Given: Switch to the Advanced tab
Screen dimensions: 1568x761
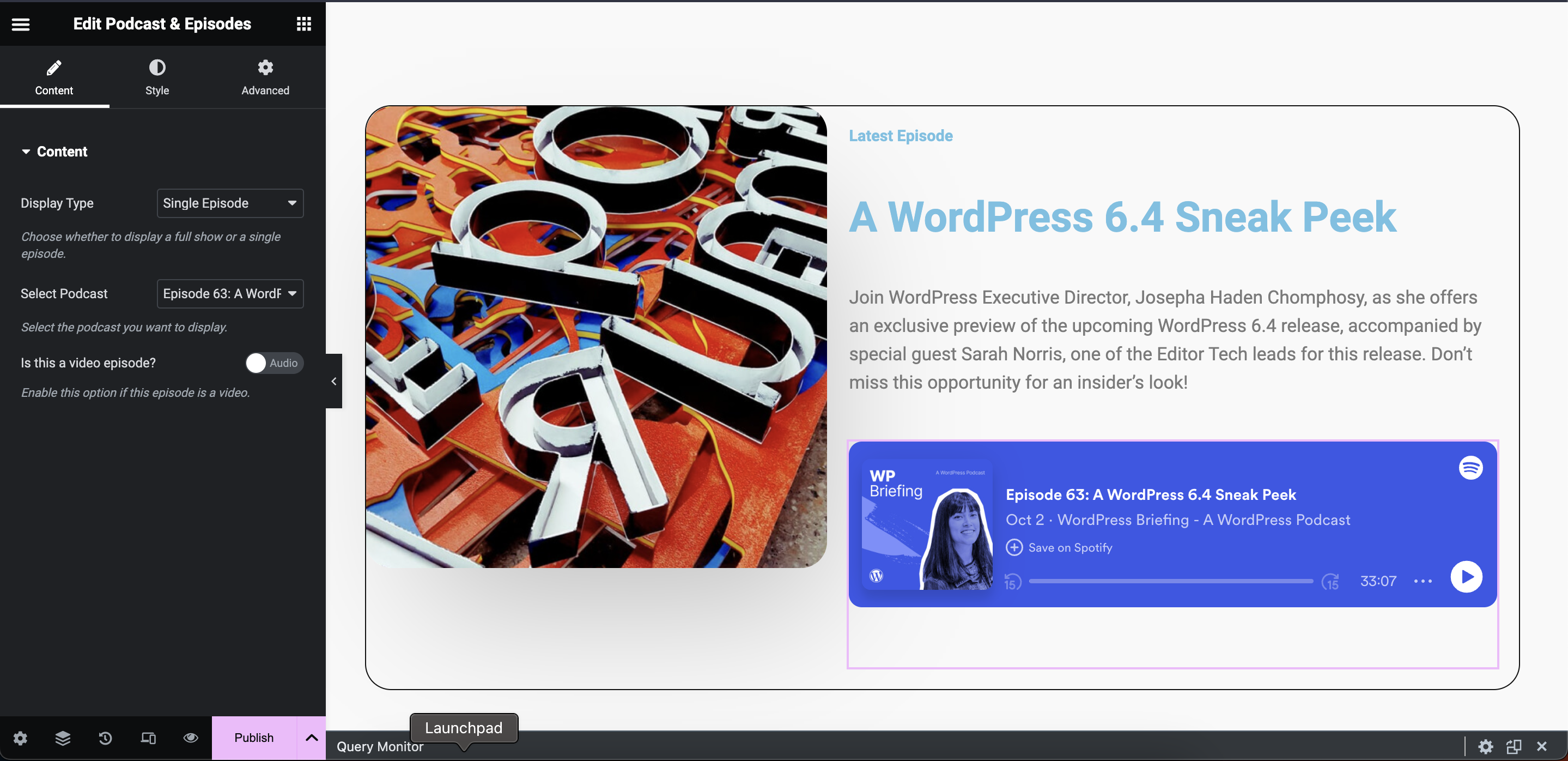Looking at the screenshot, I should click(265, 77).
